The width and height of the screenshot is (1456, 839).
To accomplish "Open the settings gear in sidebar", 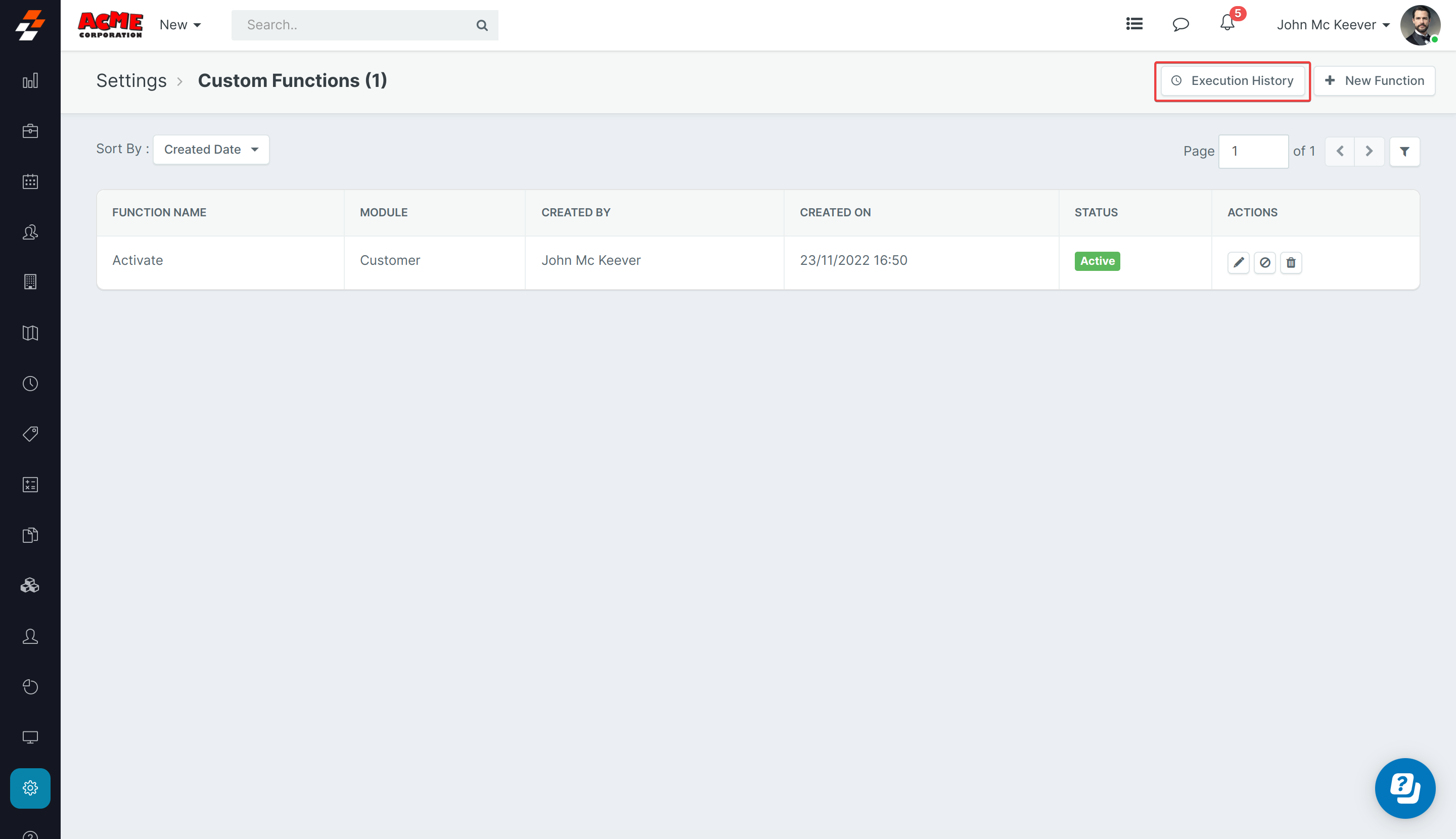I will click(x=30, y=788).
